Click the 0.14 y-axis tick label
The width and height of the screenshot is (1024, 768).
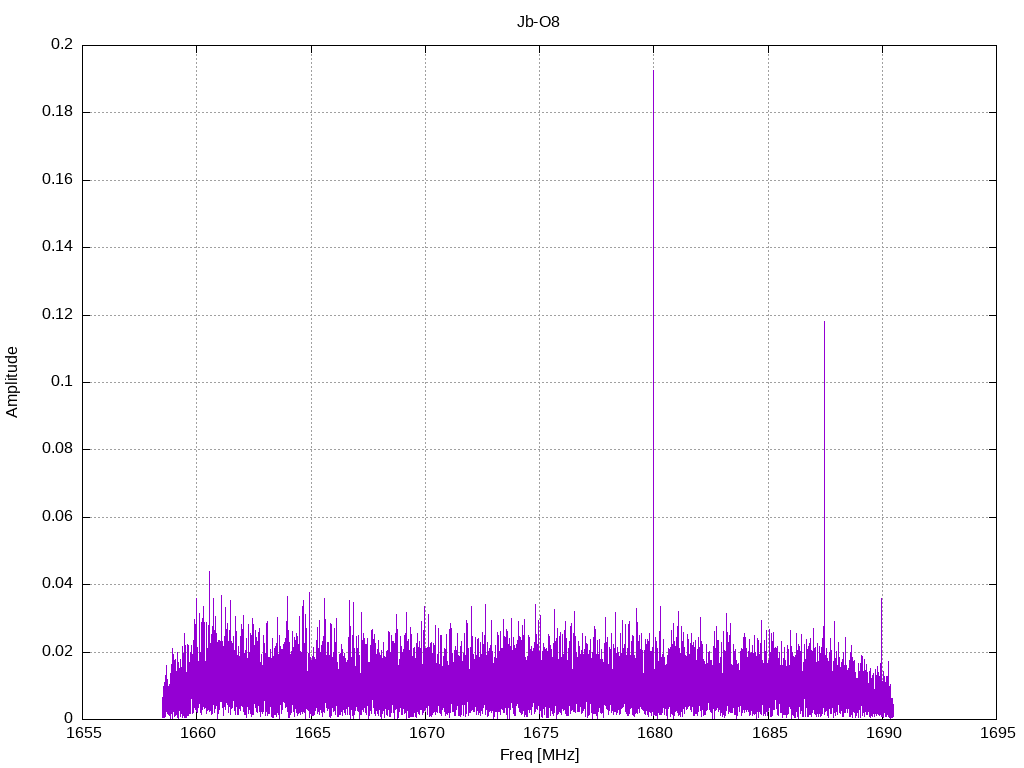[x=58, y=247]
